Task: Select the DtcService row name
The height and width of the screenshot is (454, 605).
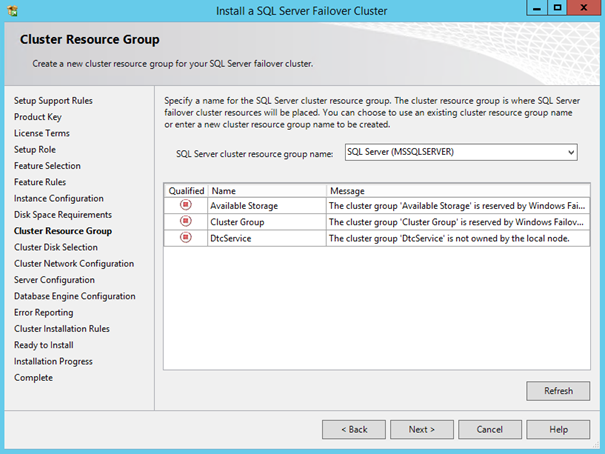Action: [233, 238]
